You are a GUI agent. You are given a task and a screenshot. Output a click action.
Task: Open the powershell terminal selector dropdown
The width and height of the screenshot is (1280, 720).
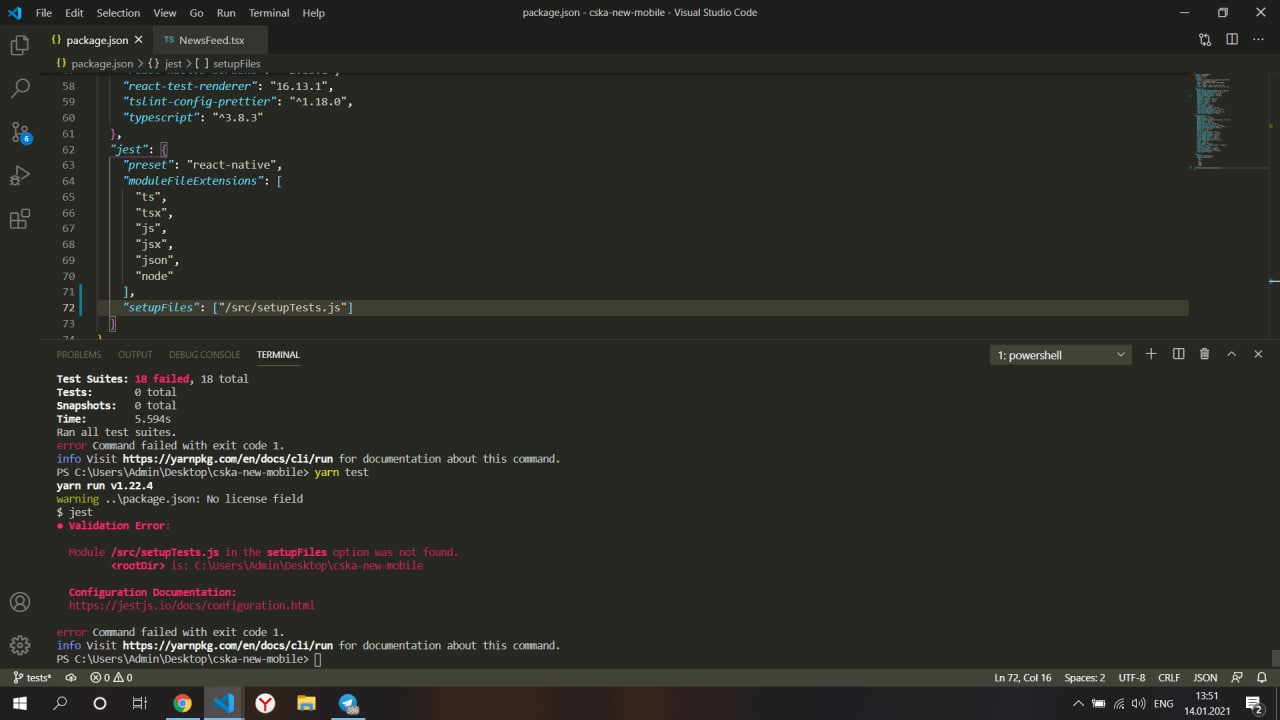click(x=1061, y=355)
